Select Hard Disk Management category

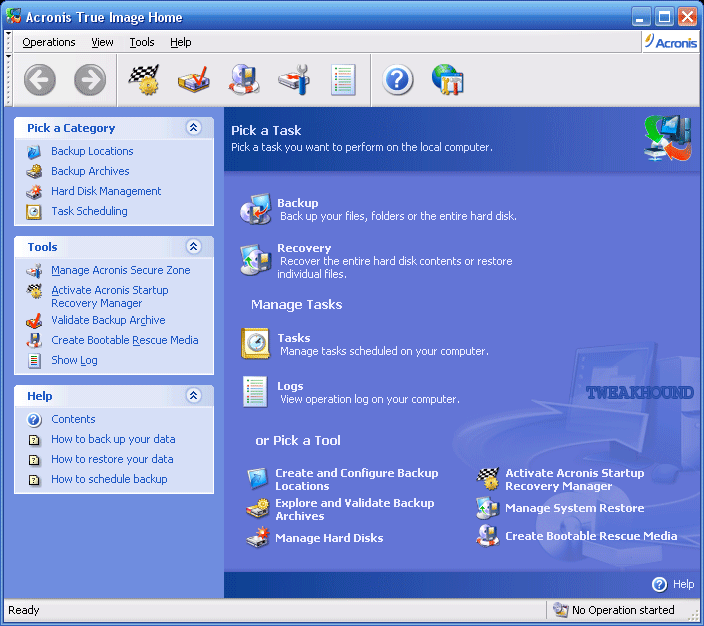pyautogui.click(x=106, y=191)
